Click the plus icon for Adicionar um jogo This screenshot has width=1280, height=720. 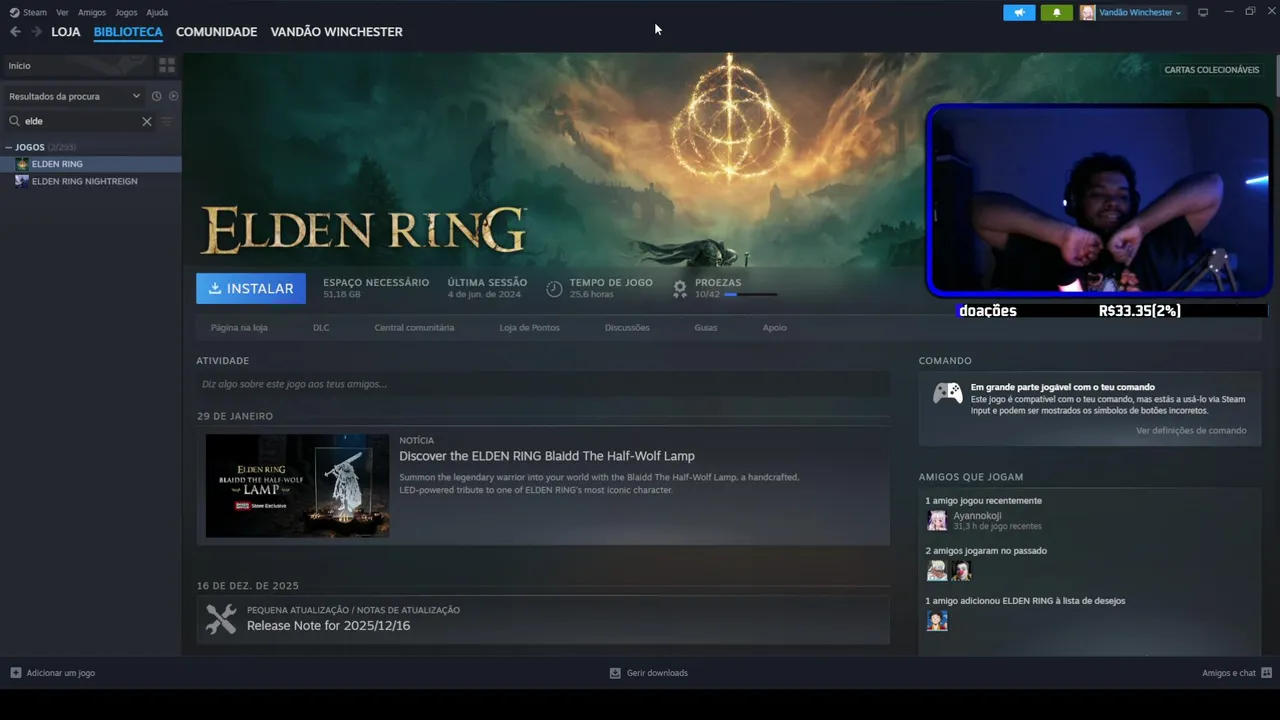(15, 673)
